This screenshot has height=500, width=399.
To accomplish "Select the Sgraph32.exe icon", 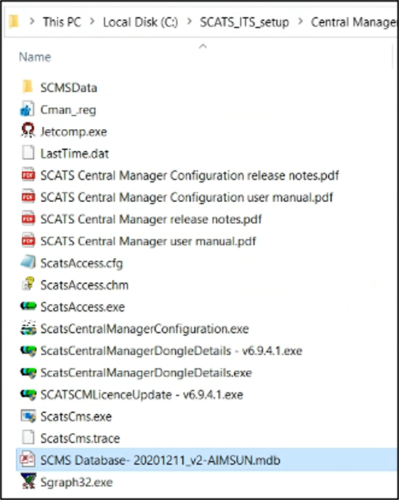I will 28,482.
